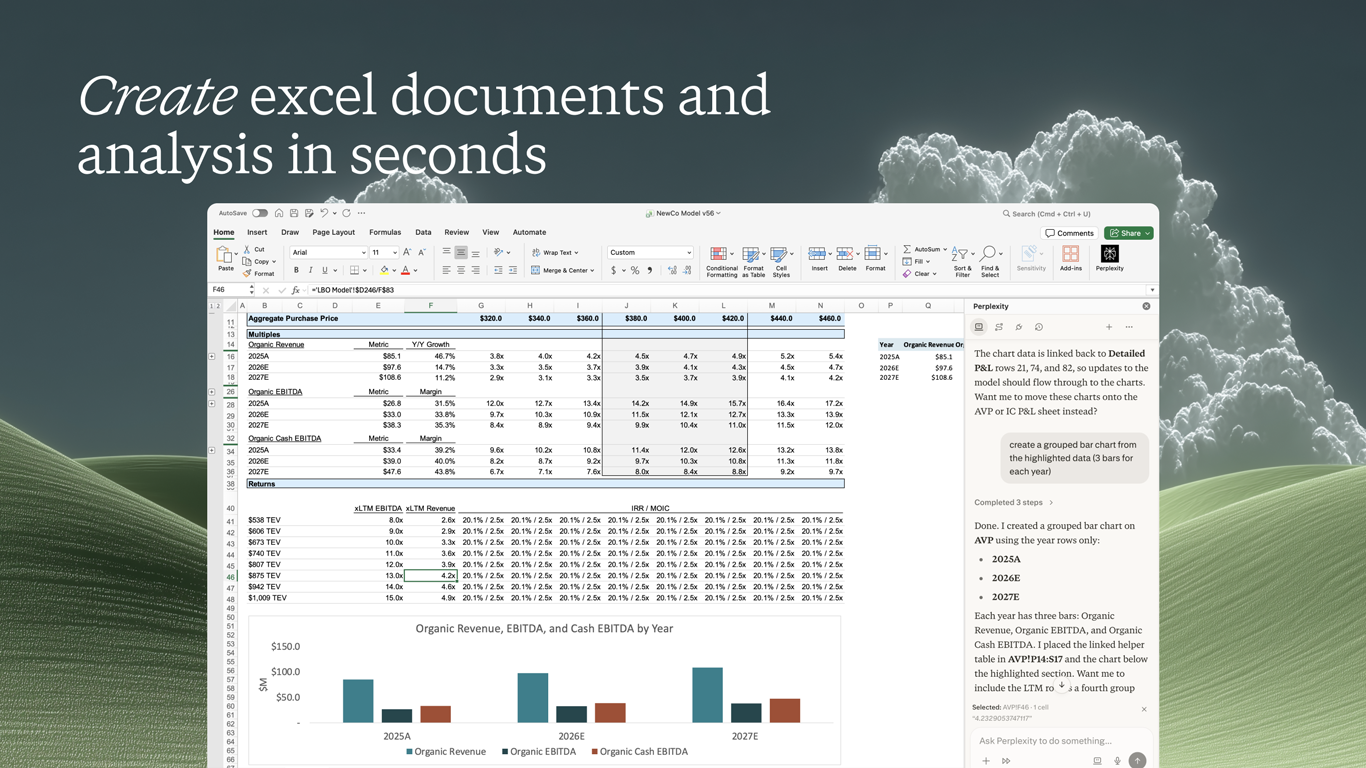
Task: Click the red font color swatch
Action: coord(405,270)
